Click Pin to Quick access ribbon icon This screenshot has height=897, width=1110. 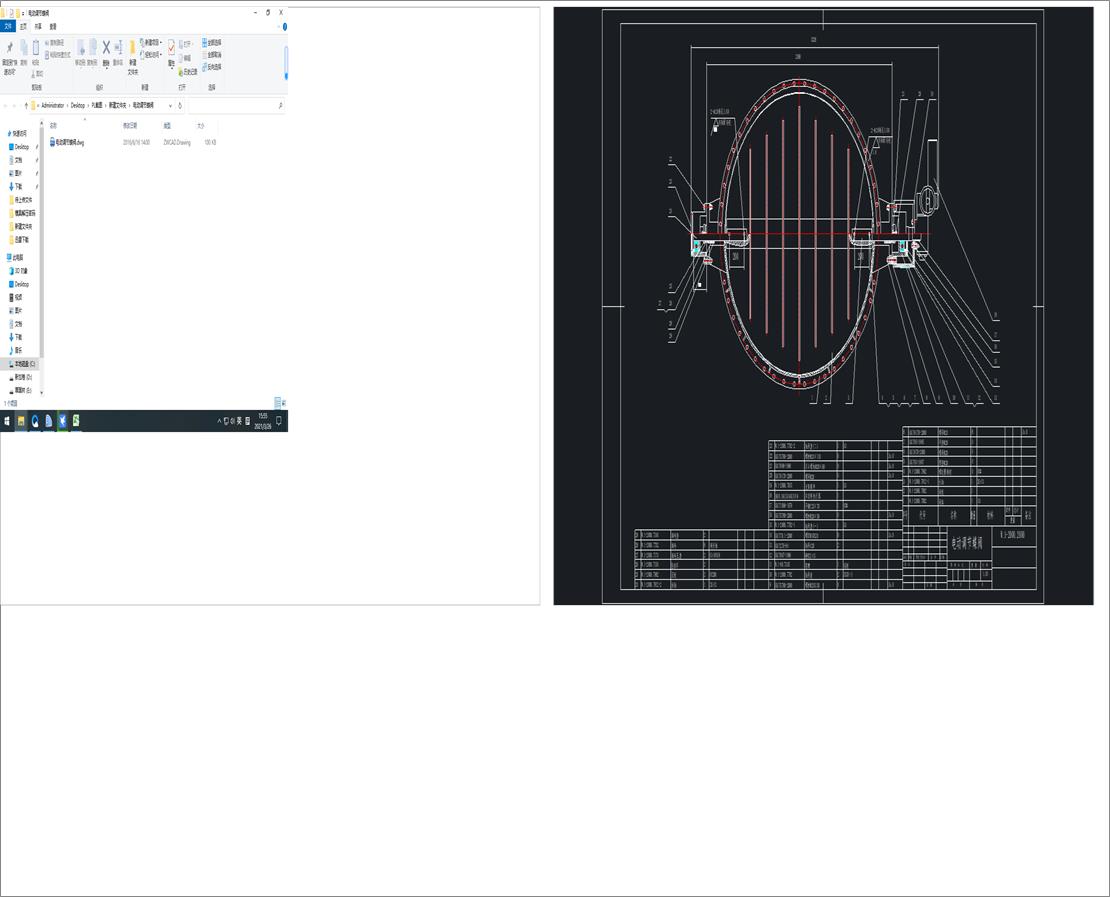click(9, 47)
